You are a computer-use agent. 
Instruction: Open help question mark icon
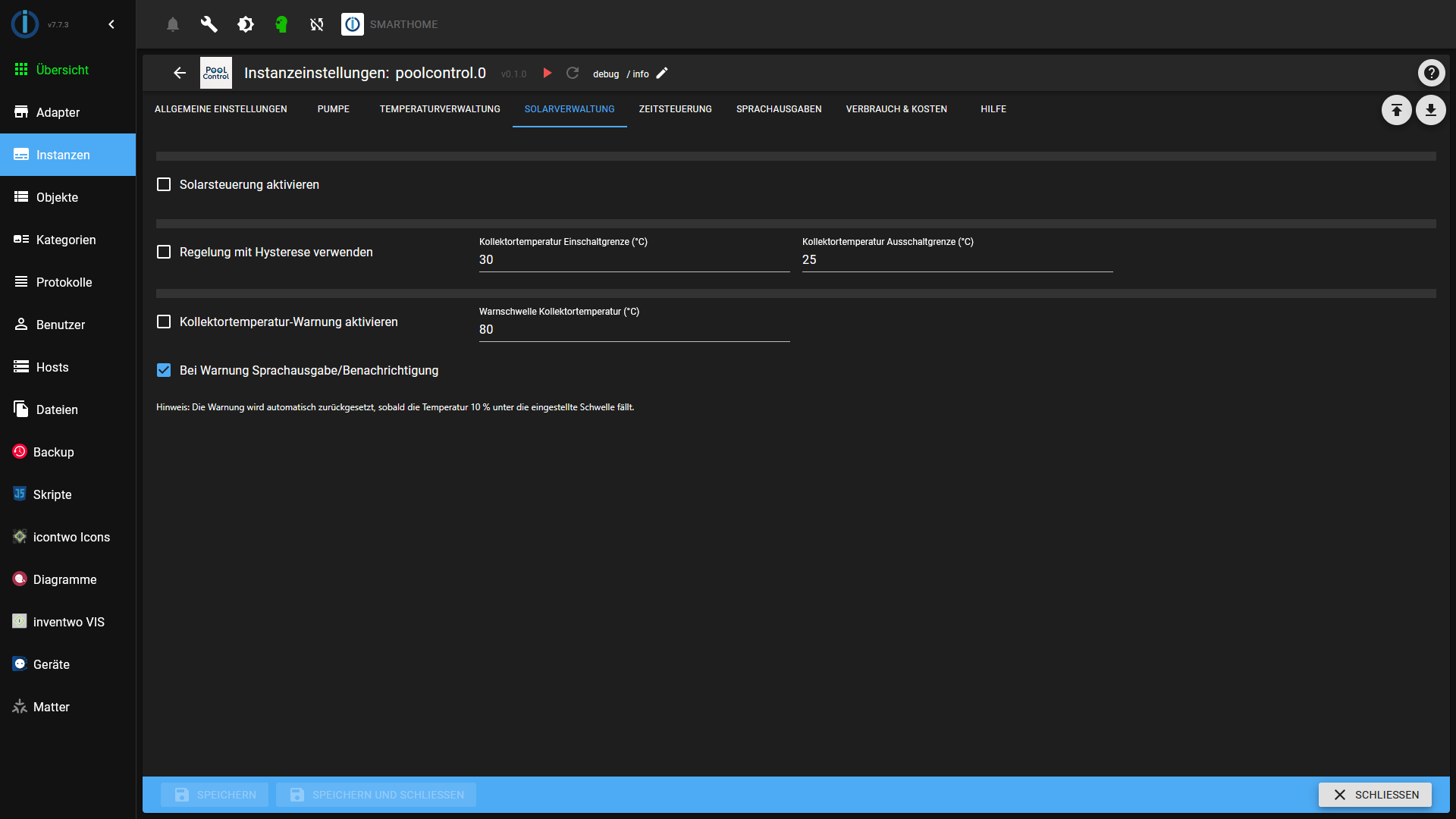point(1431,73)
